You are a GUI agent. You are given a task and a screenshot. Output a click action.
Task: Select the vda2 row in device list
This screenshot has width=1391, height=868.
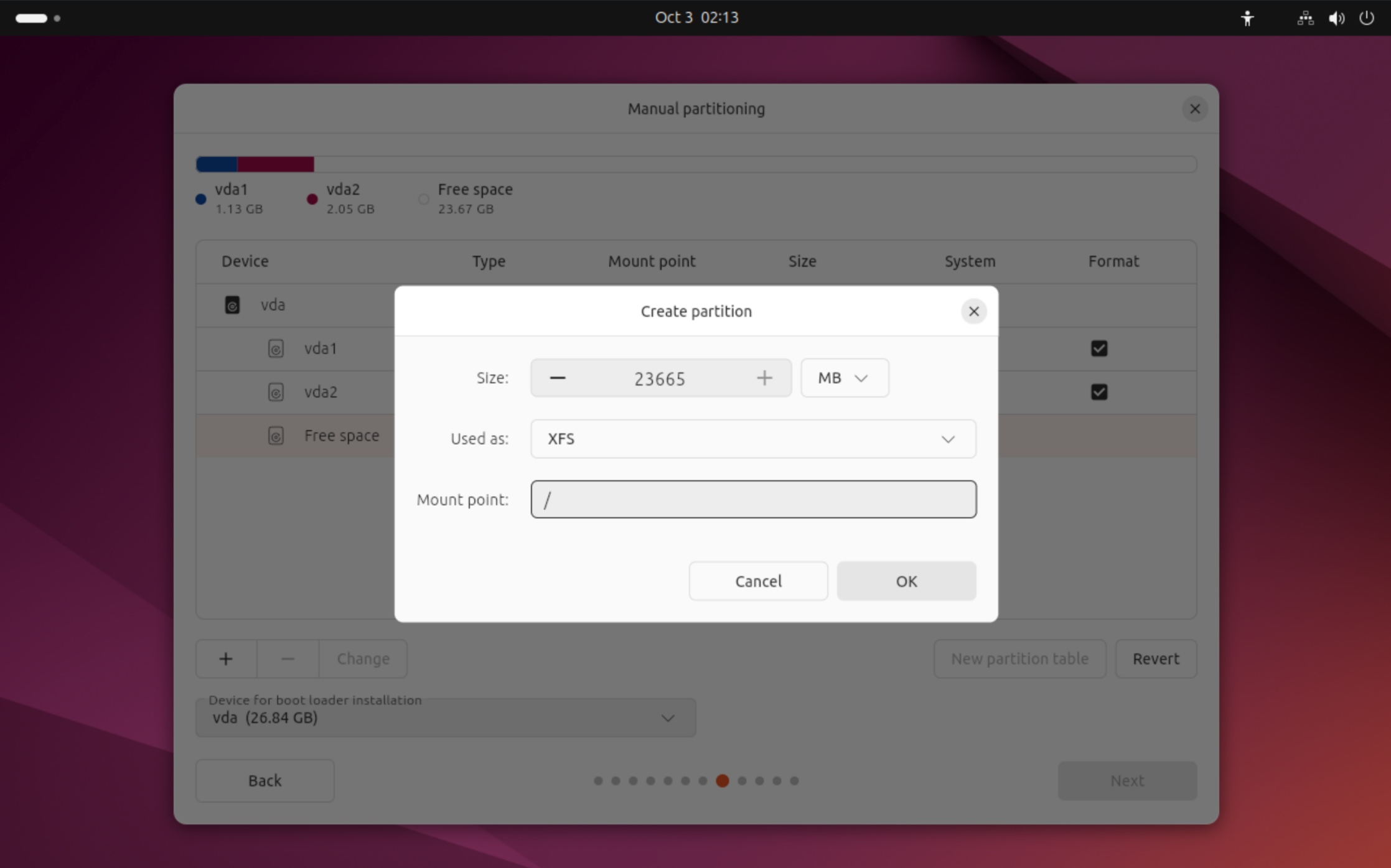pos(320,392)
